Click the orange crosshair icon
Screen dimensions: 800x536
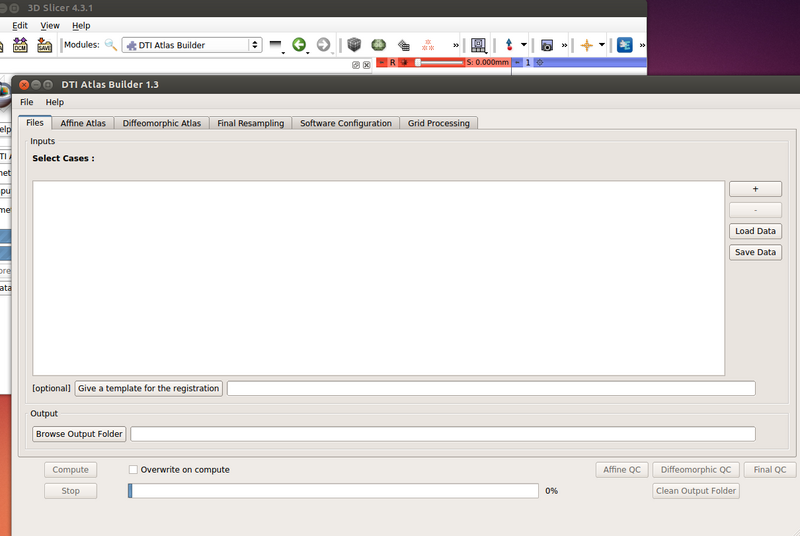coord(586,45)
